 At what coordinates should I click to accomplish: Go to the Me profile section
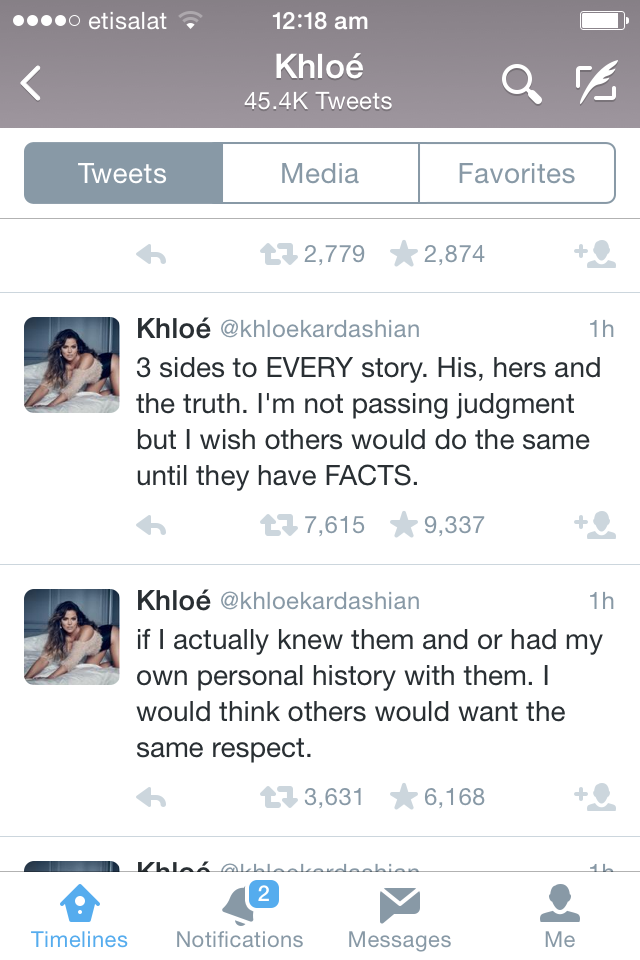coord(560,915)
